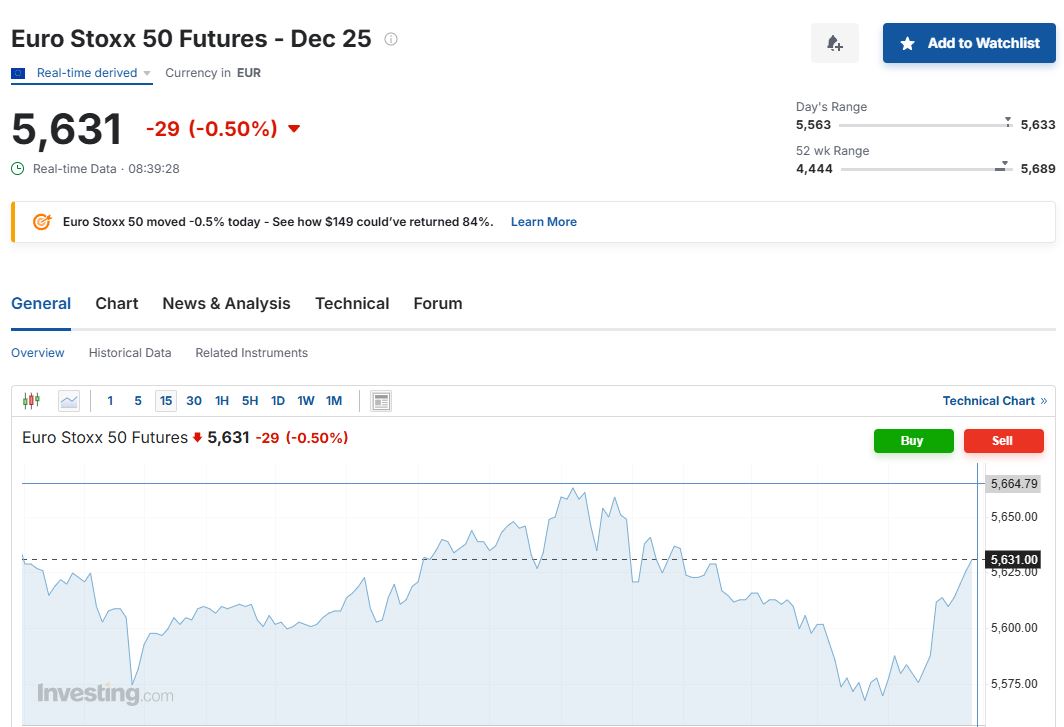Click the Add to Watchlist button
Viewport: 1064px width, 727px height.
(969, 43)
